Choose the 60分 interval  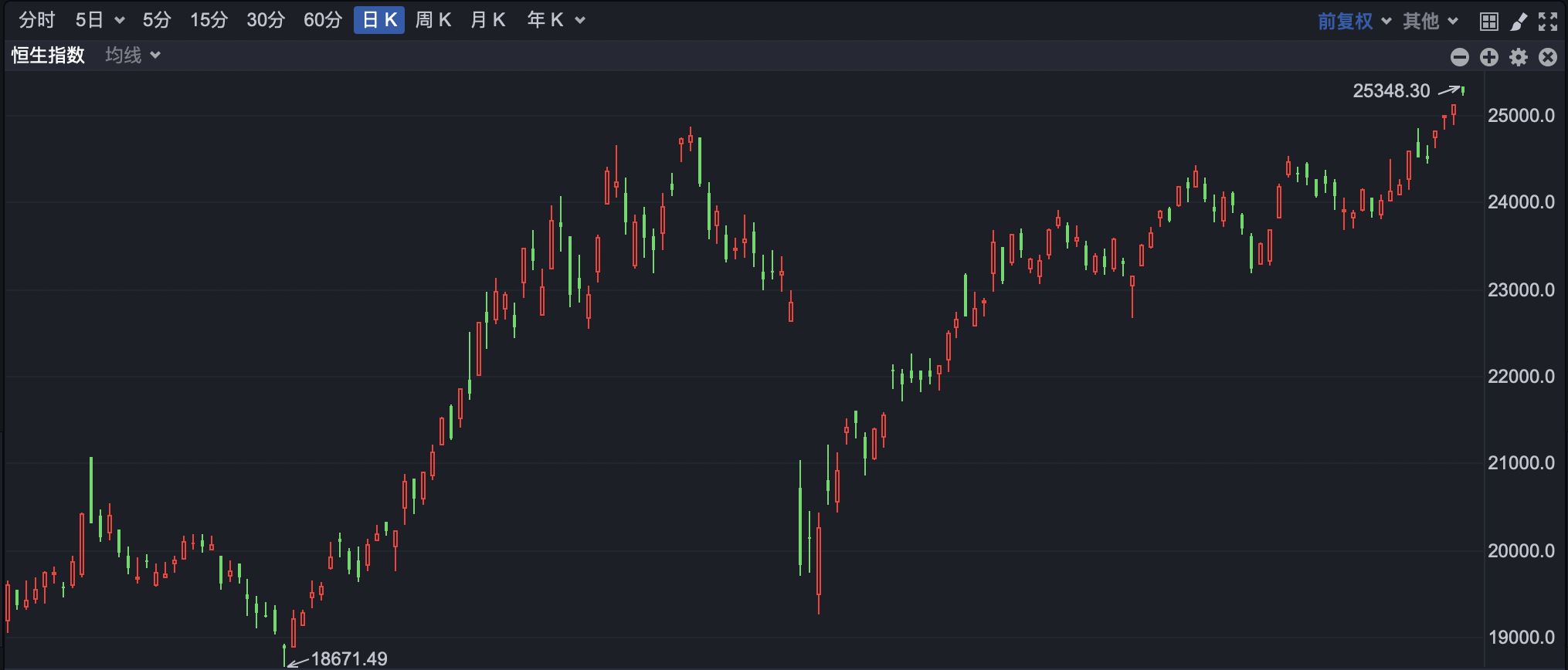[322, 20]
